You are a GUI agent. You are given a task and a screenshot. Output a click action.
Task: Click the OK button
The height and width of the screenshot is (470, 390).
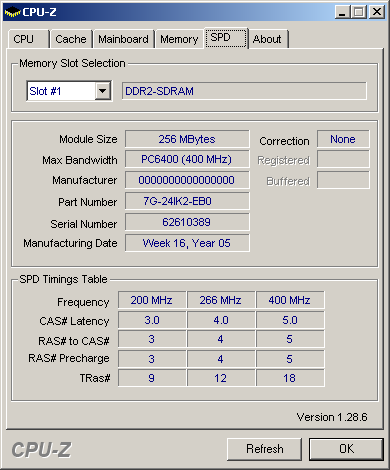pos(346,449)
